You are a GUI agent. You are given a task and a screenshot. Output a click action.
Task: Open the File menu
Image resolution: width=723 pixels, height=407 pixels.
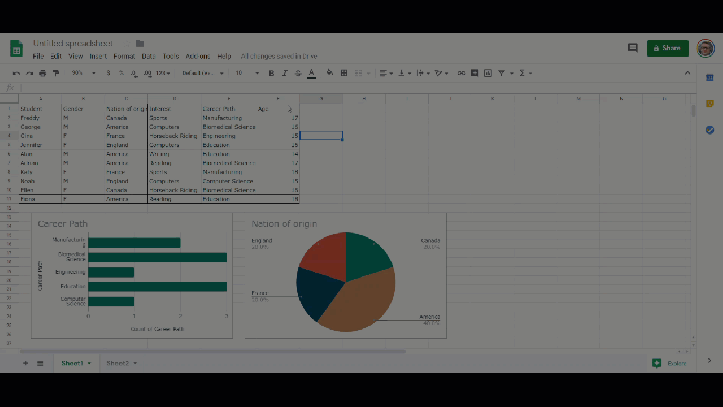(x=37, y=56)
